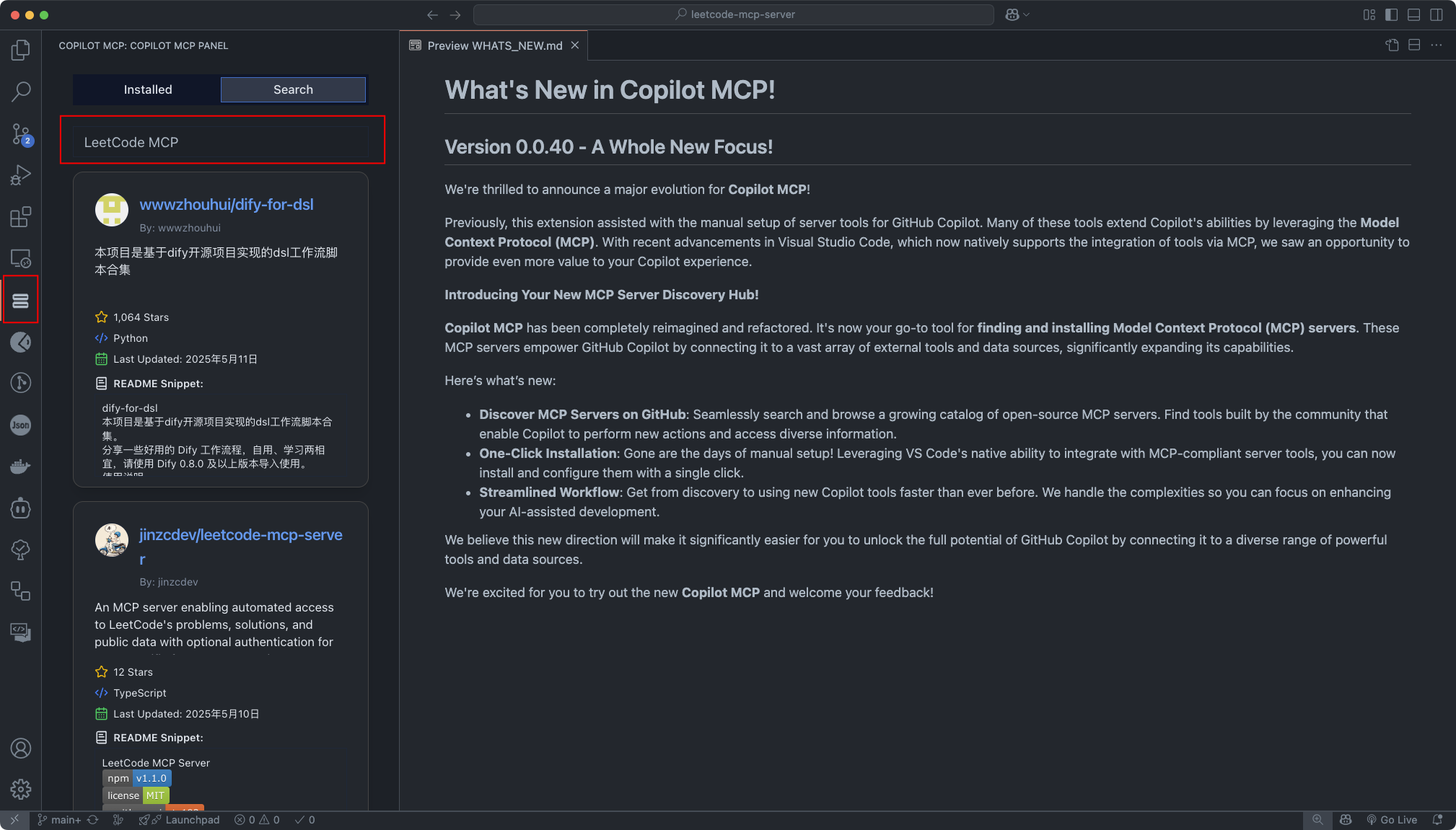Switch to the Installed tab
This screenshot has width=1456, height=830.
[147, 89]
